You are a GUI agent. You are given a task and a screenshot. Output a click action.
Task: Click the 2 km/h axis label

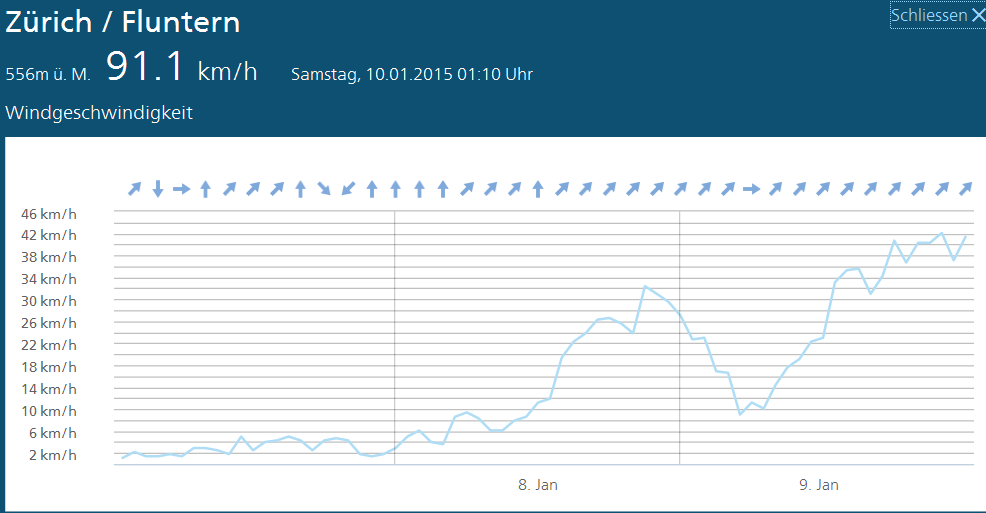[x=53, y=455]
